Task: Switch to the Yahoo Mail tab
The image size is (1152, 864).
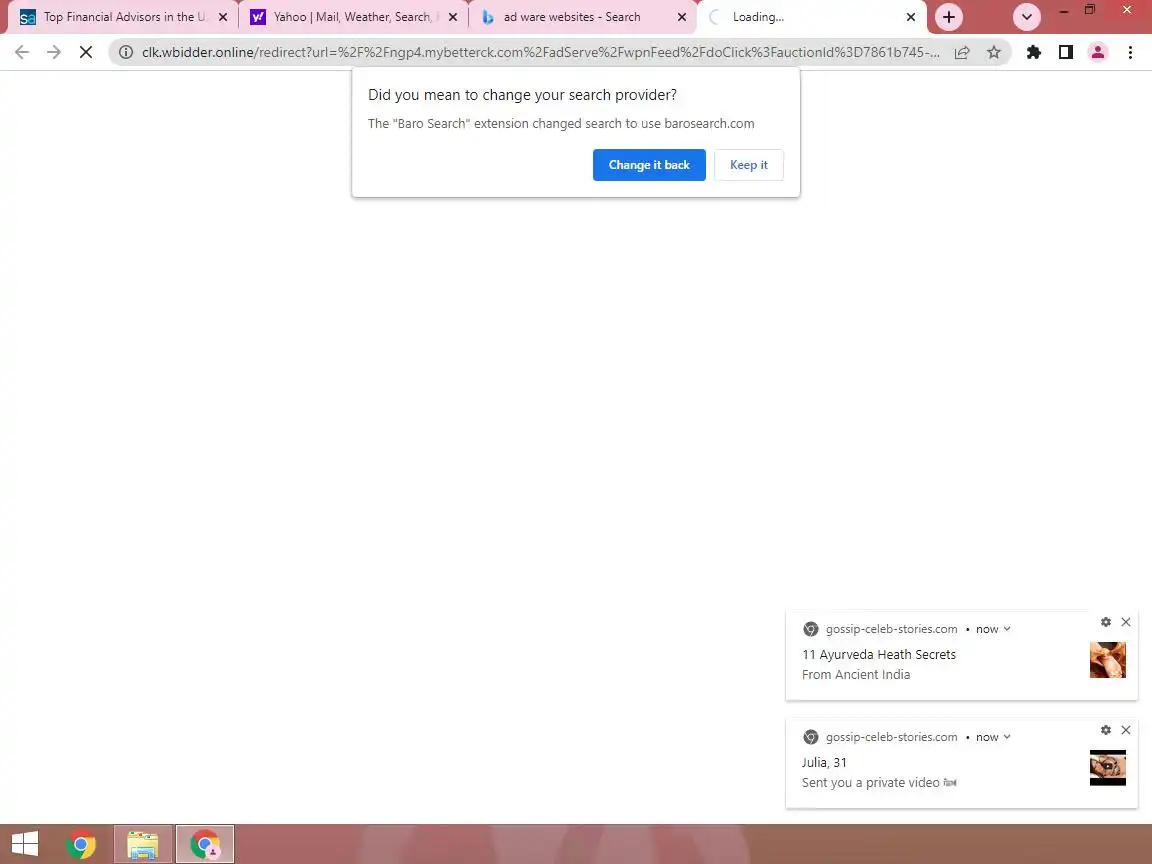Action: (354, 17)
